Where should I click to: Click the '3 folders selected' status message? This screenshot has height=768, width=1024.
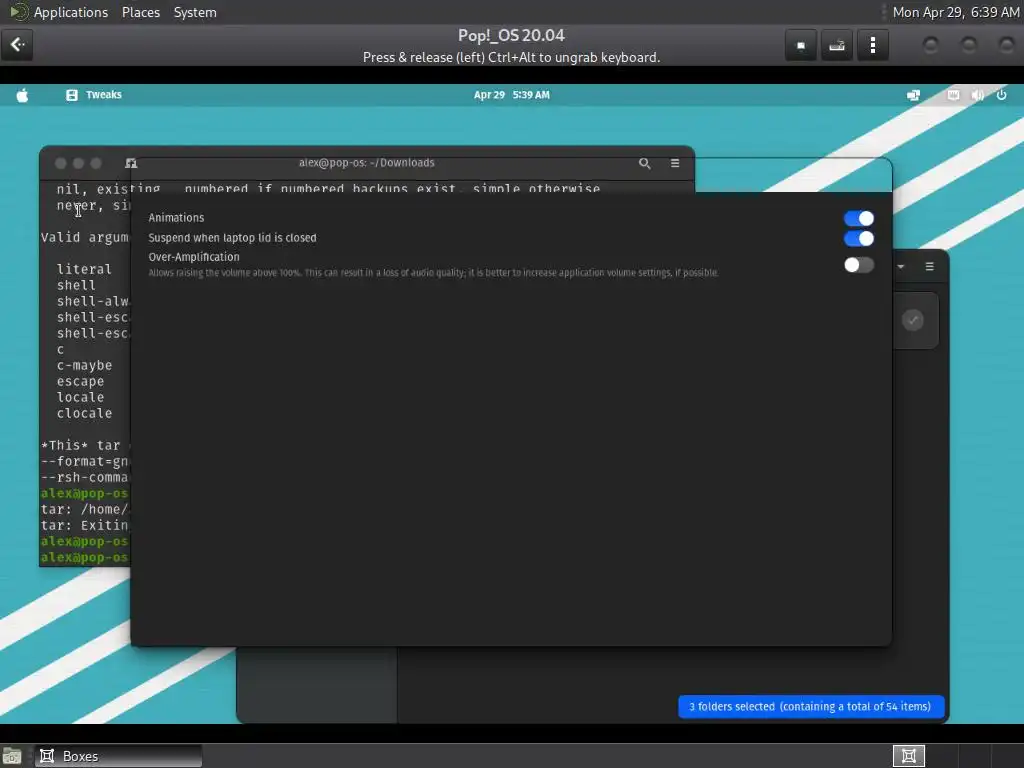(x=810, y=707)
